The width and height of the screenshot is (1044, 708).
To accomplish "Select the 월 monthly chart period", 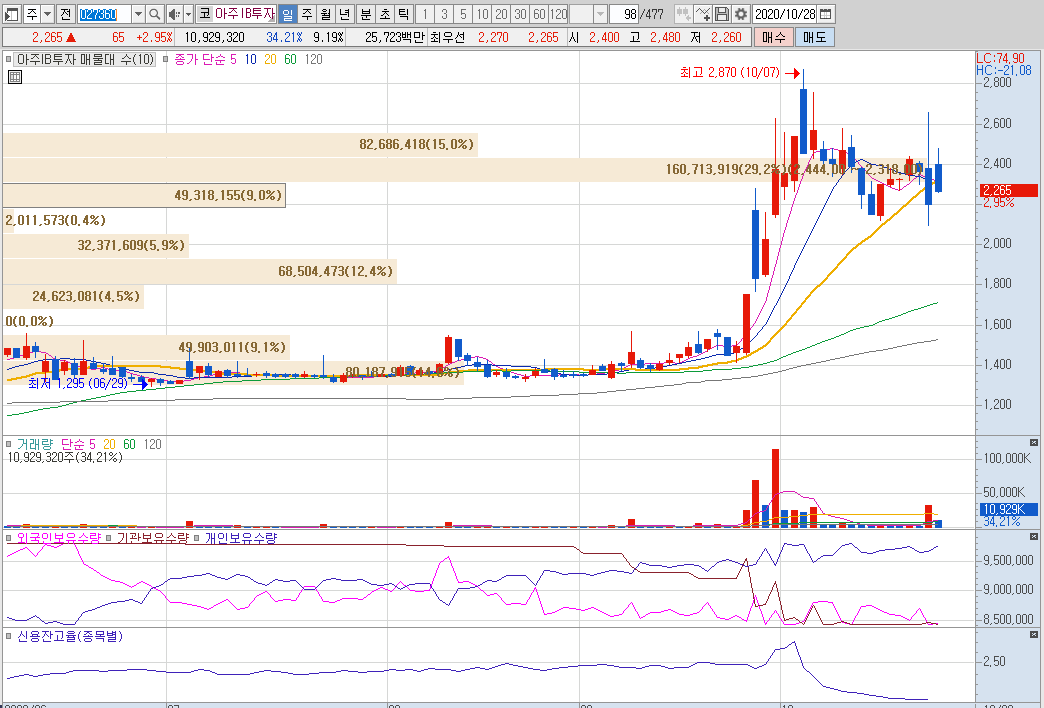I will [326, 14].
